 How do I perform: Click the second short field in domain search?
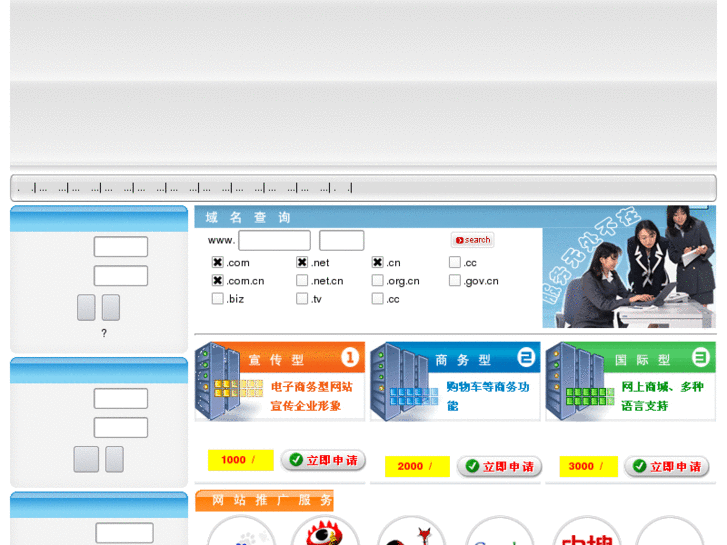(x=341, y=240)
